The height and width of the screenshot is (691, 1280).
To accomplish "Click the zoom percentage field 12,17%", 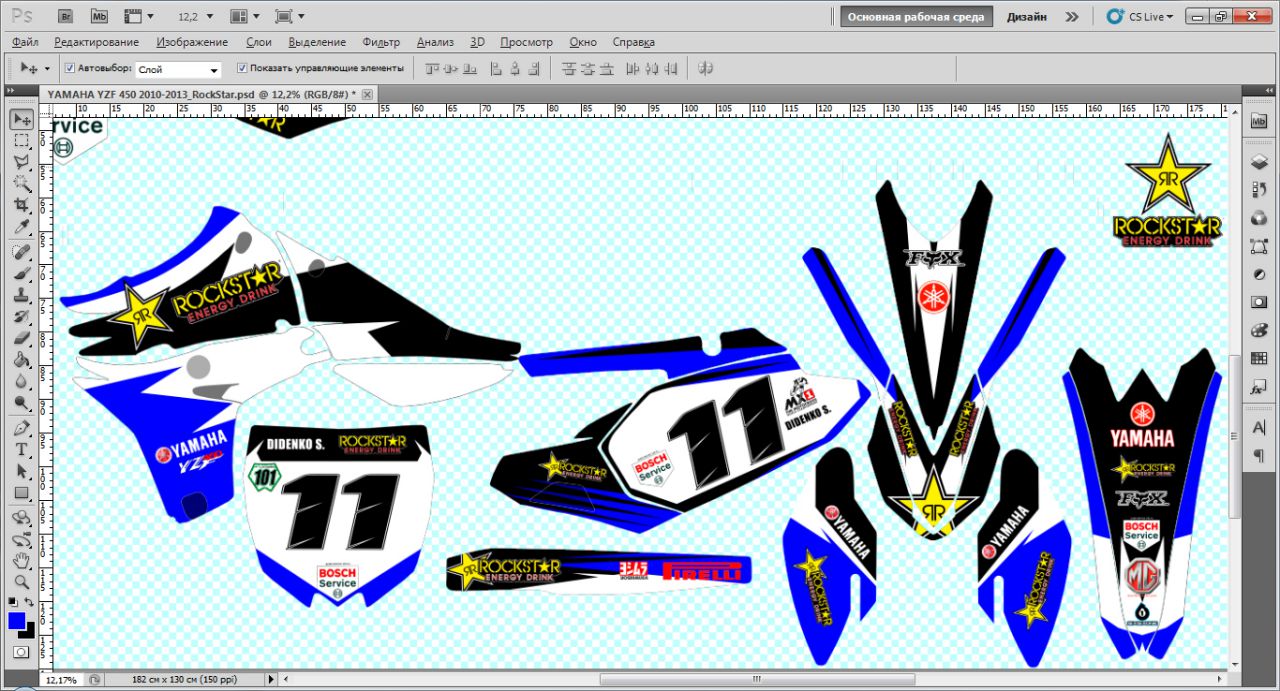I will click(59, 680).
